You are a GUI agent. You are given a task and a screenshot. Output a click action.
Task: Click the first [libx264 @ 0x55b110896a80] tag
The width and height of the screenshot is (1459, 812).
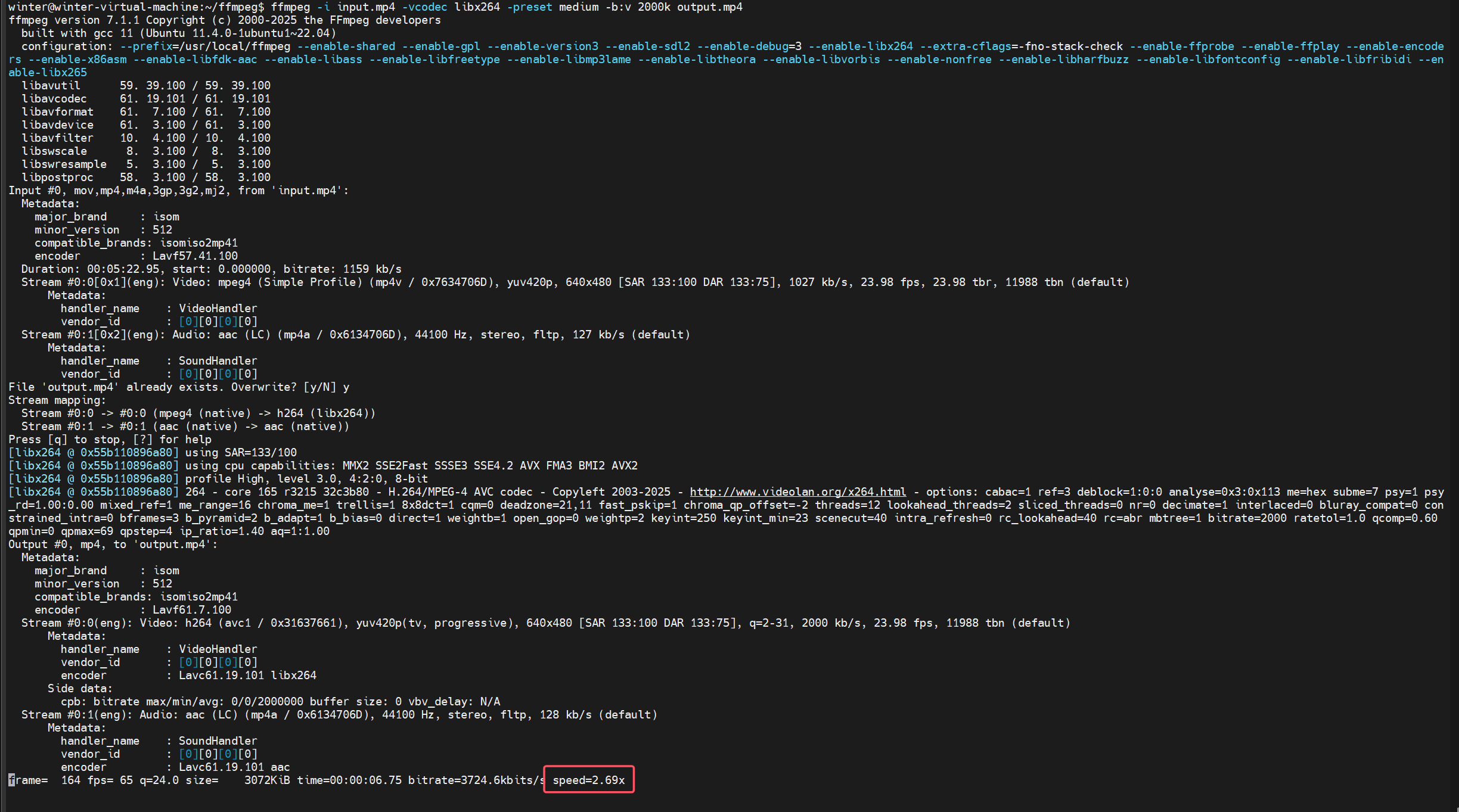tap(94, 453)
